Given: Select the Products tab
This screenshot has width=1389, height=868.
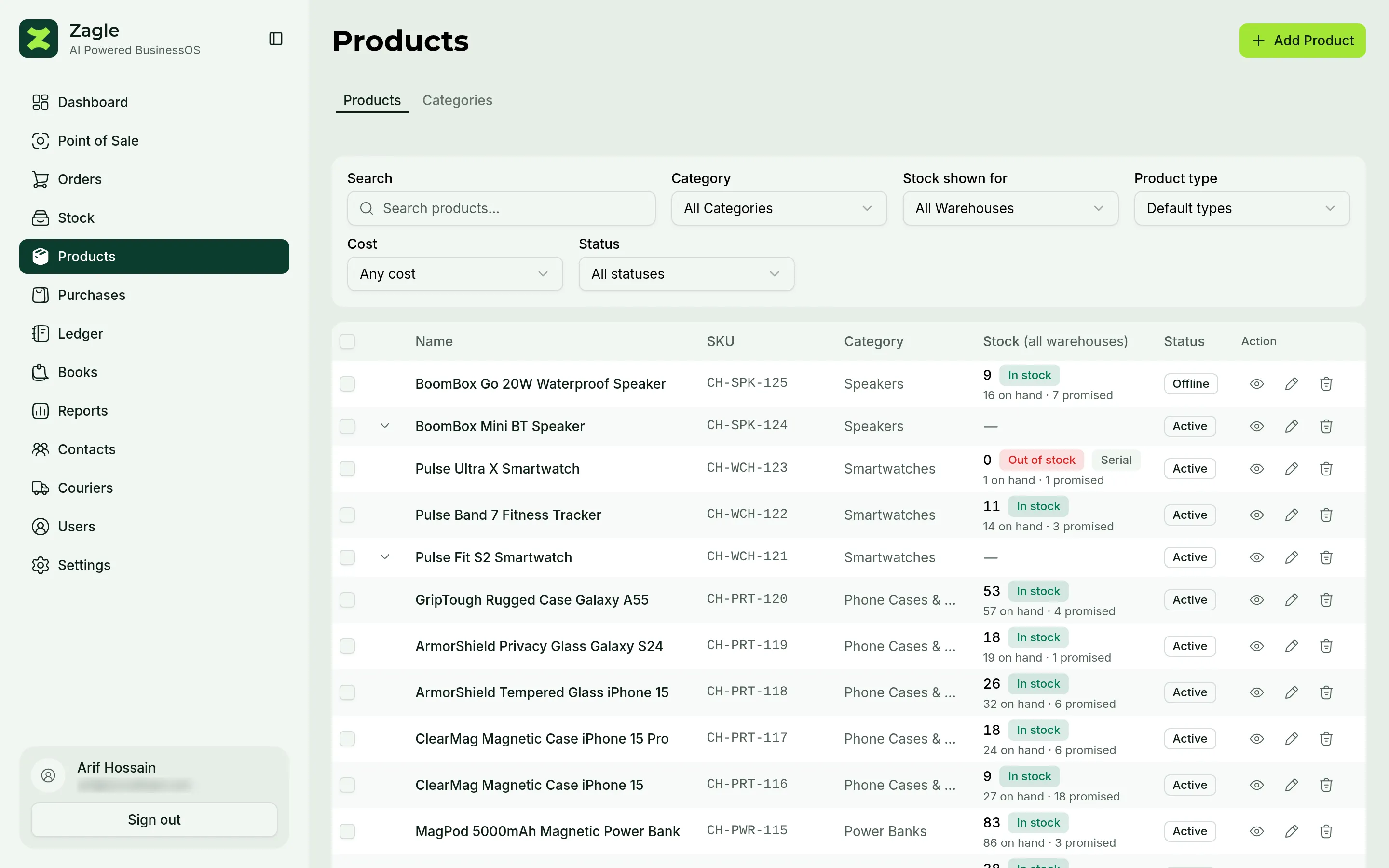Looking at the screenshot, I should [372, 100].
